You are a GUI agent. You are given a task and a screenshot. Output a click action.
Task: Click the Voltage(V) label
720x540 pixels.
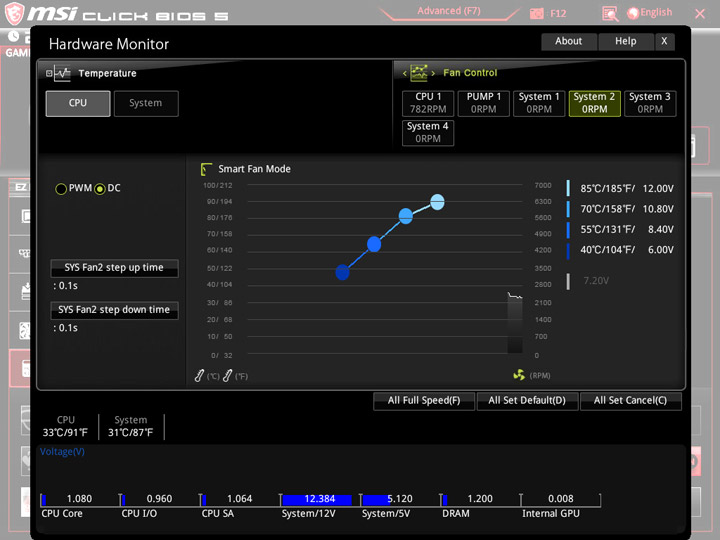62,452
